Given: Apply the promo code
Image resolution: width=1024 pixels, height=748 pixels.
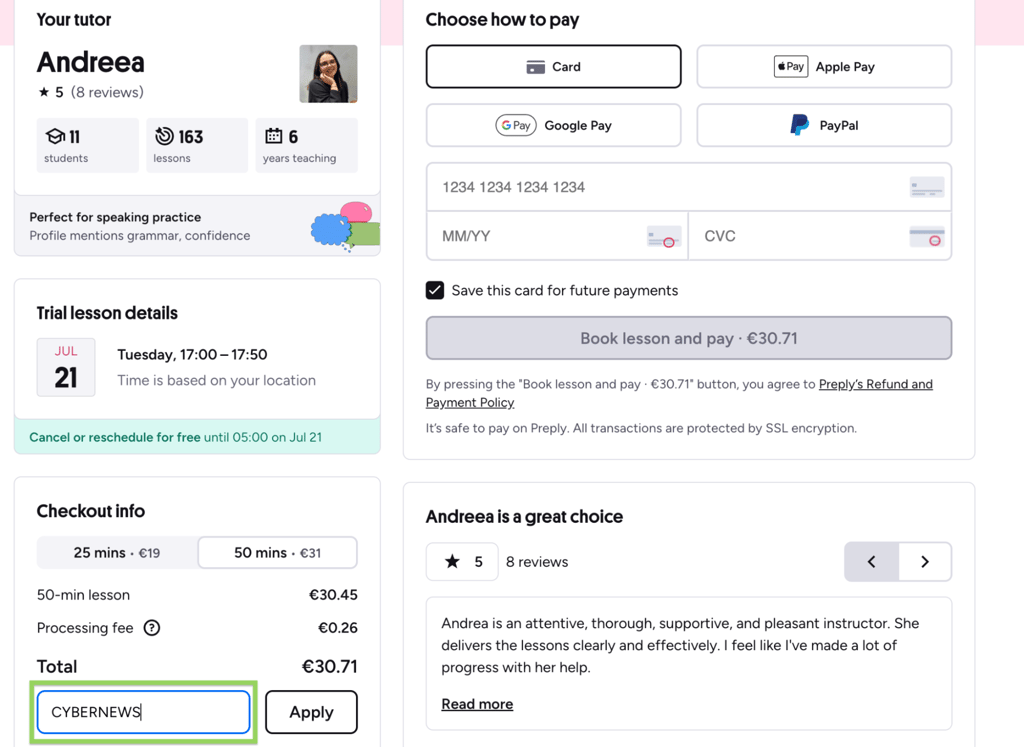Looking at the screenshot, I should tap(312, 712).
